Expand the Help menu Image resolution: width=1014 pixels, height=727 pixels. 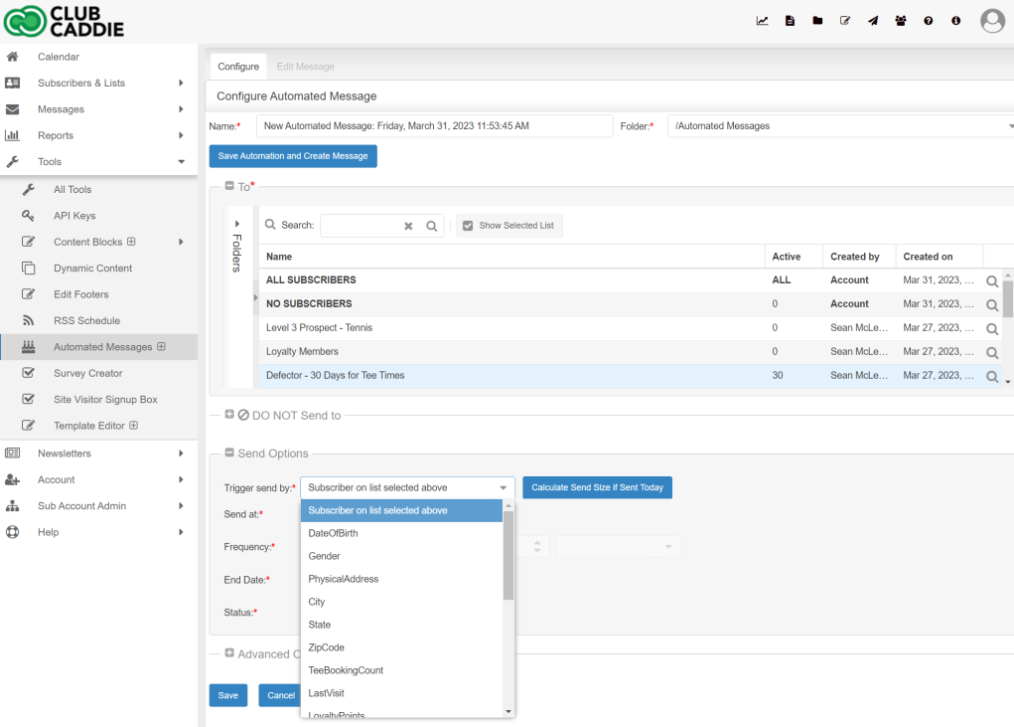click(x=98, y=532)
